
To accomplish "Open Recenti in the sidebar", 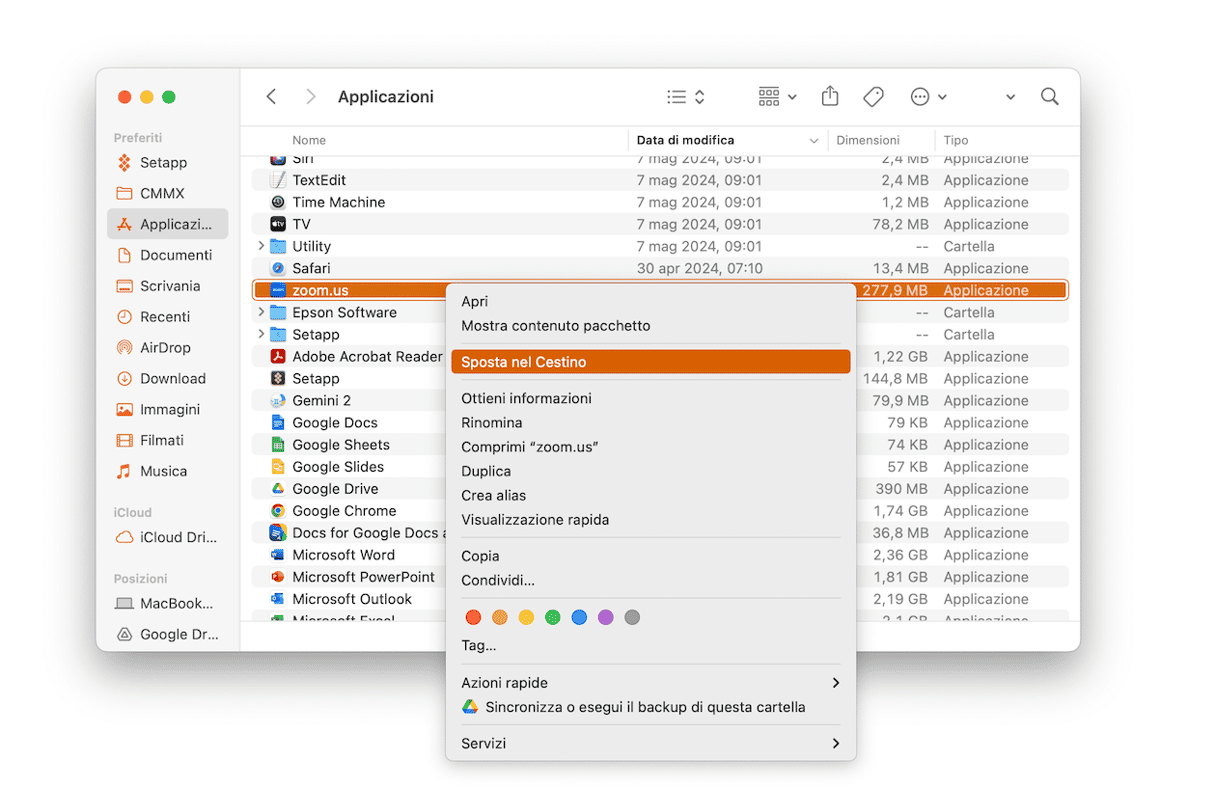I will [x=167, y=317].
